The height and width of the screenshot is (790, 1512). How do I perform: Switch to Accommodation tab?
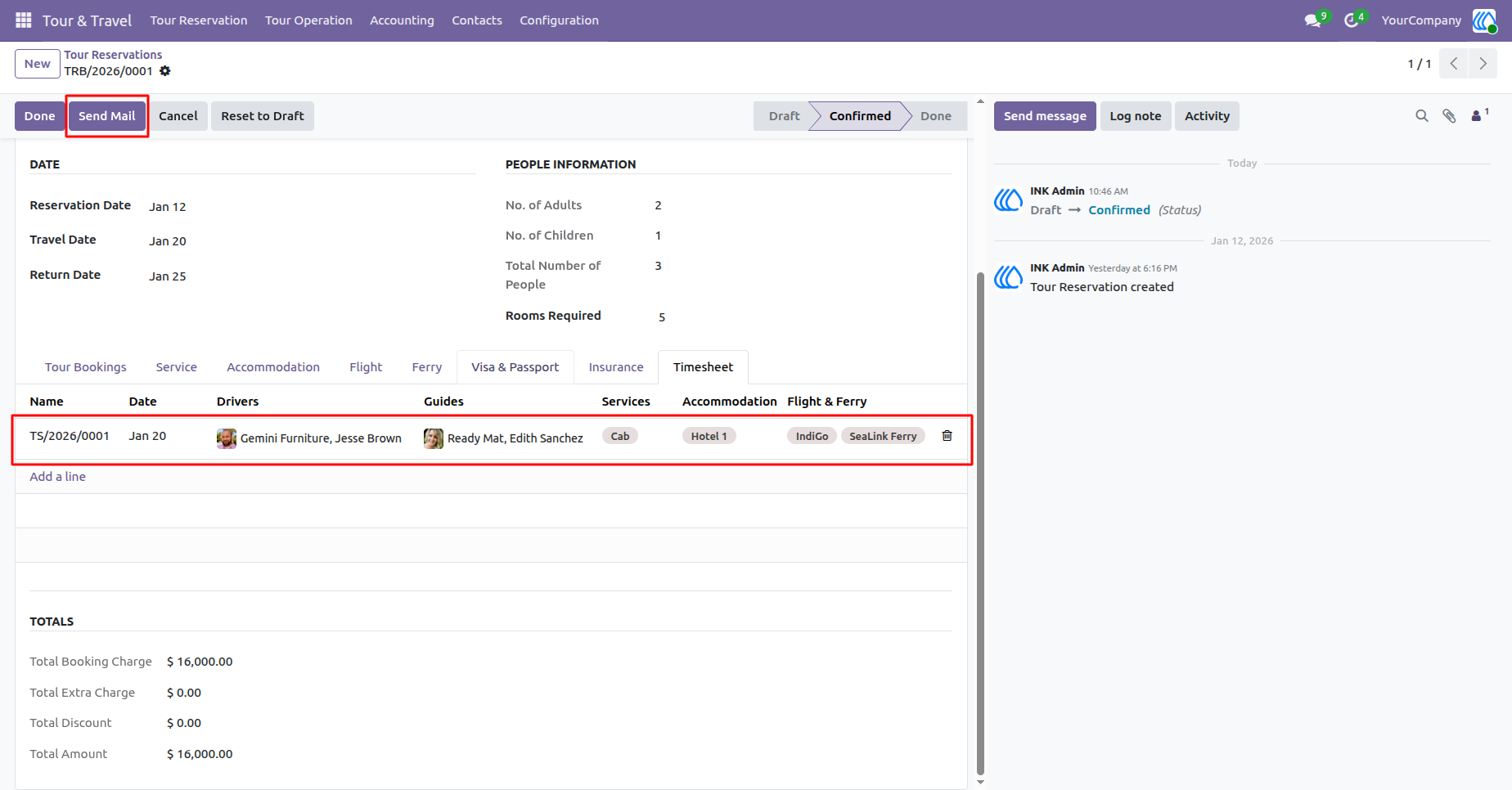pos(273,367)
